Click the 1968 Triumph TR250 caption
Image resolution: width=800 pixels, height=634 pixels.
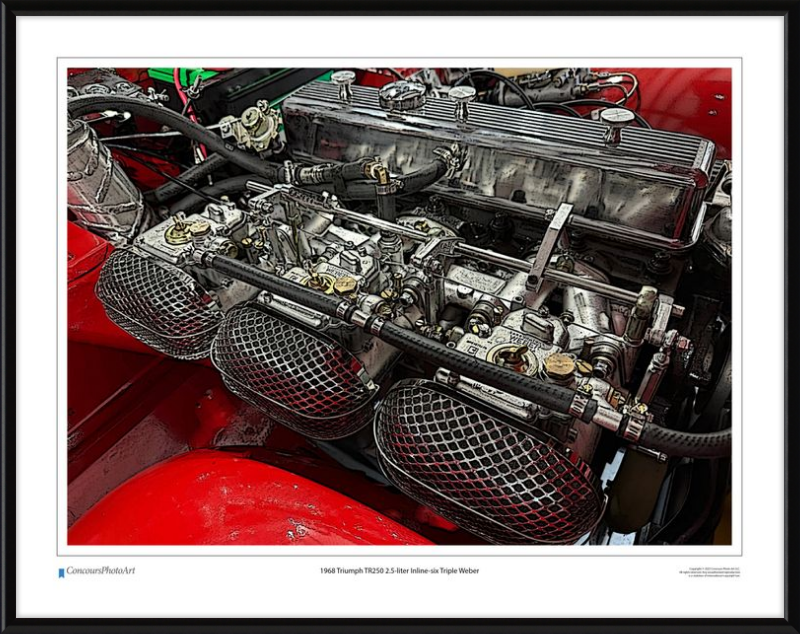coord(399,571)
